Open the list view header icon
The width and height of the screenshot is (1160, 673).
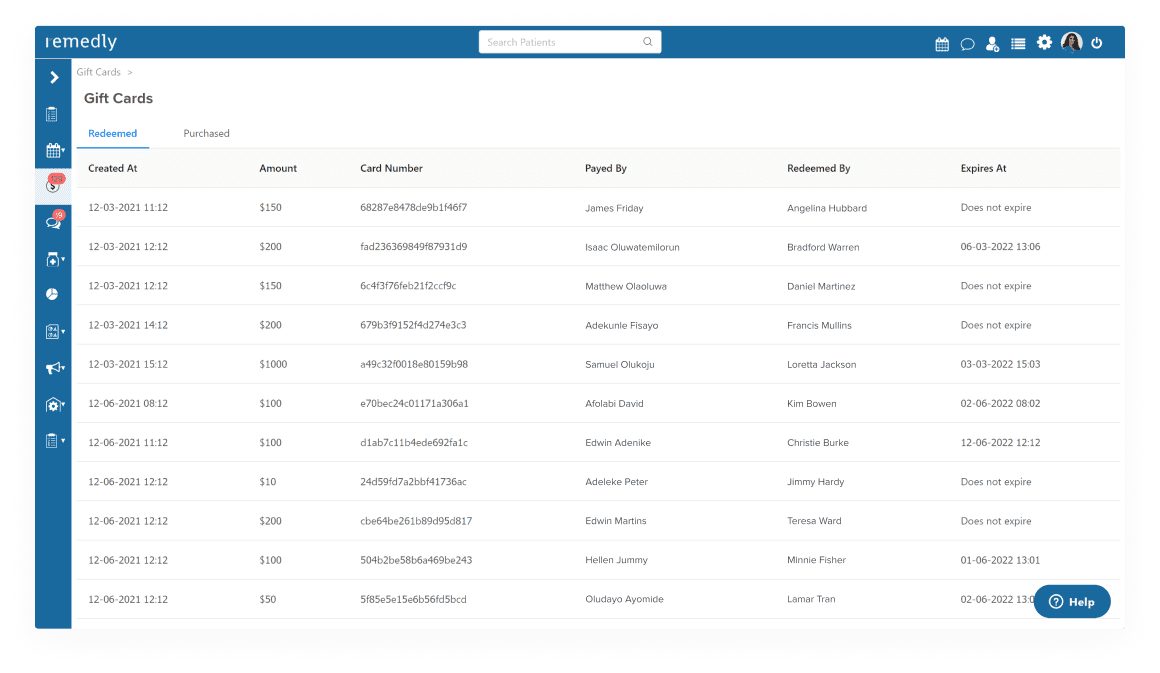(x=1018, y=44)
